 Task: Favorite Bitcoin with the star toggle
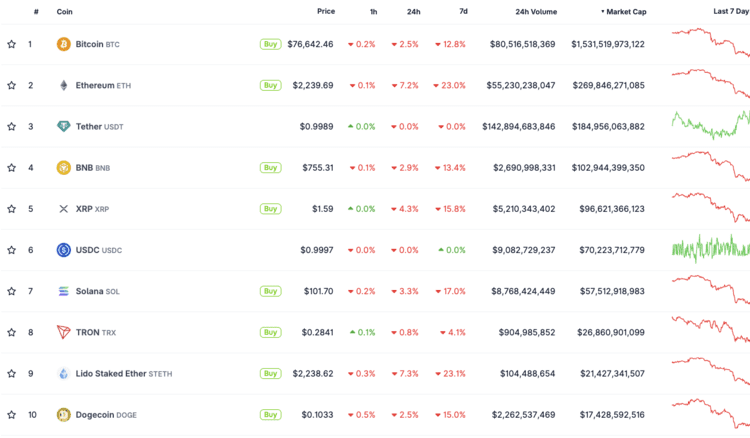coord(12,44)
